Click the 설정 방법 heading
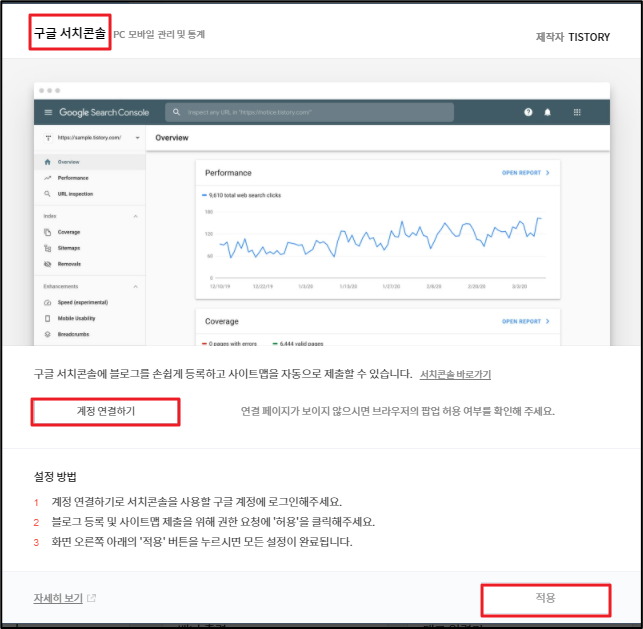643x629 pixels. (55, 477)
